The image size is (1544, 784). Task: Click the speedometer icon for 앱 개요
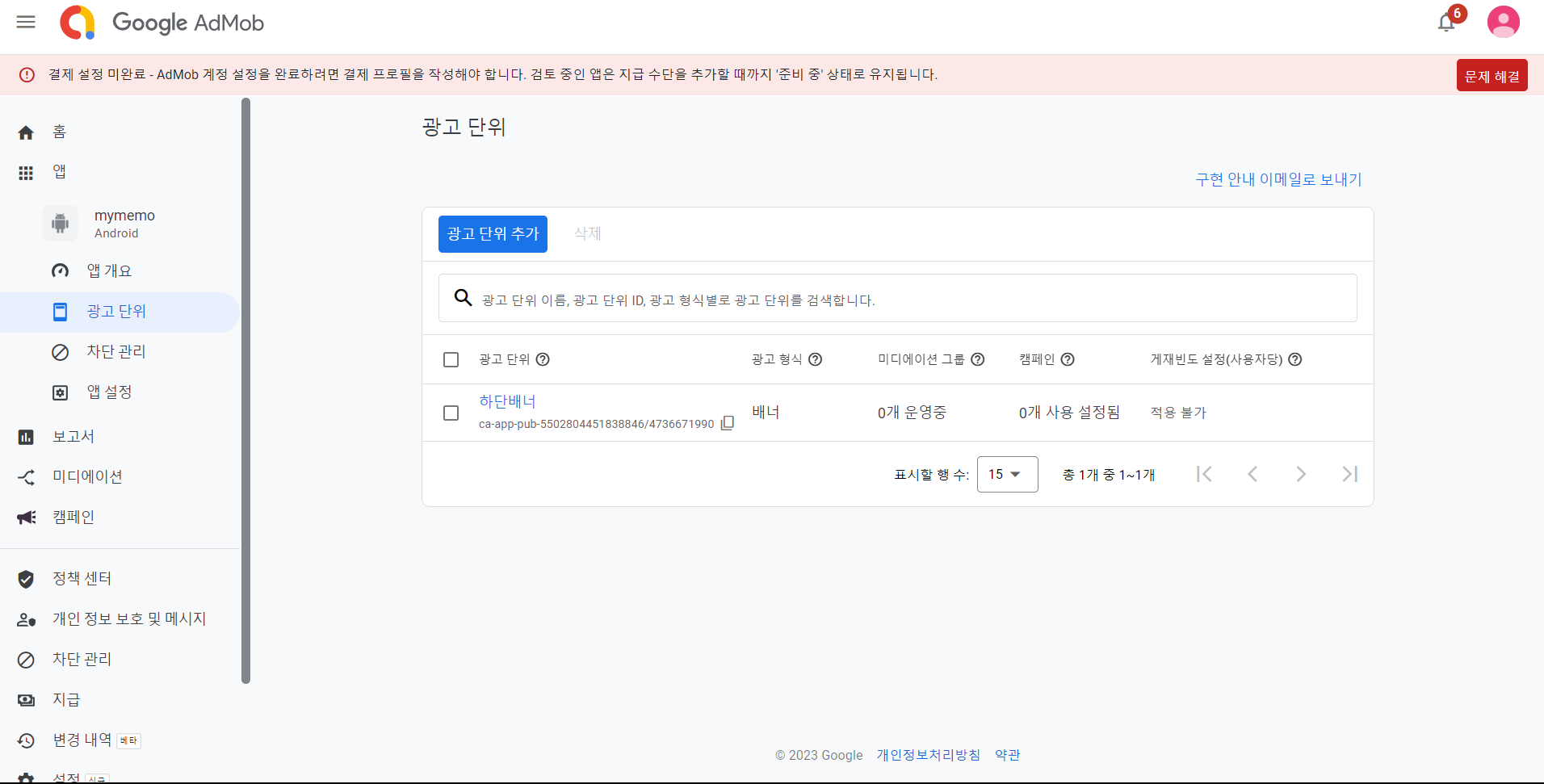tap(61, 270)
